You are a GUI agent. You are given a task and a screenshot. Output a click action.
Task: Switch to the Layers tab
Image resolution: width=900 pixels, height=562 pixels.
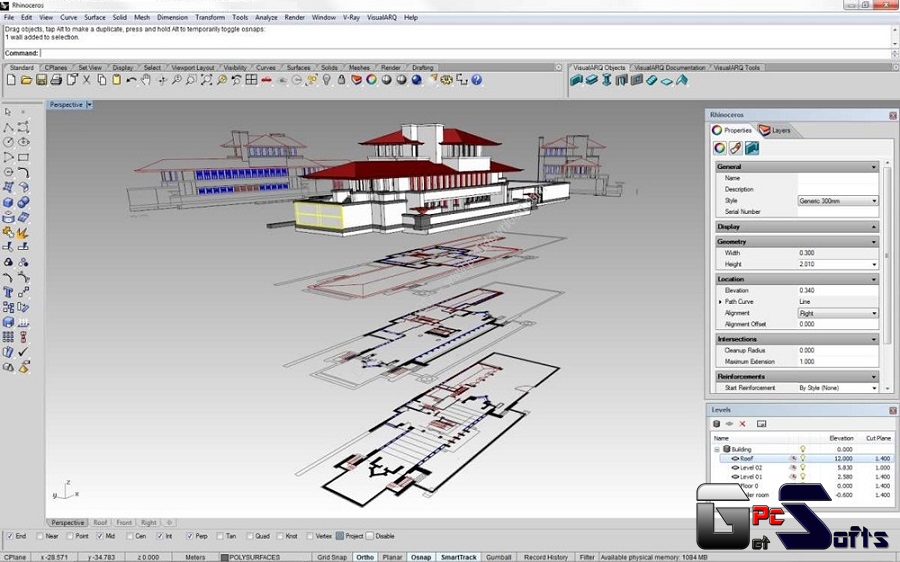pos(775,130)
